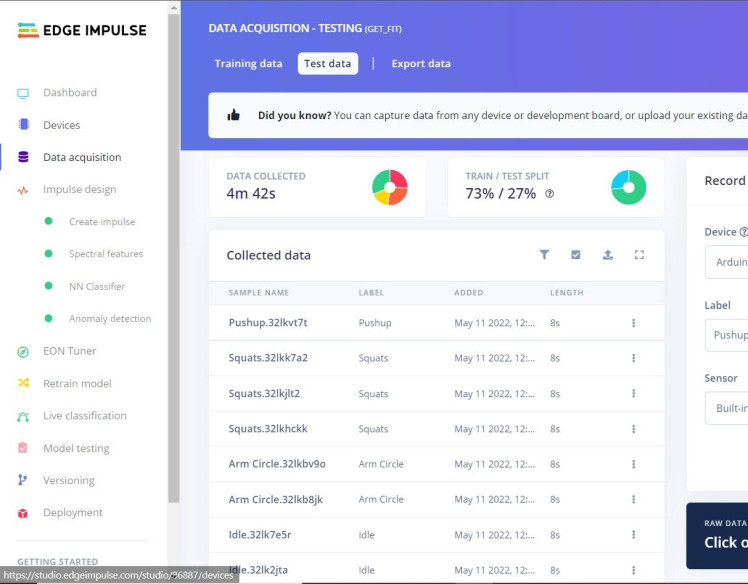Click the upload data icon
The height and width of the screenshot is (584, 748).
[607, 255]
